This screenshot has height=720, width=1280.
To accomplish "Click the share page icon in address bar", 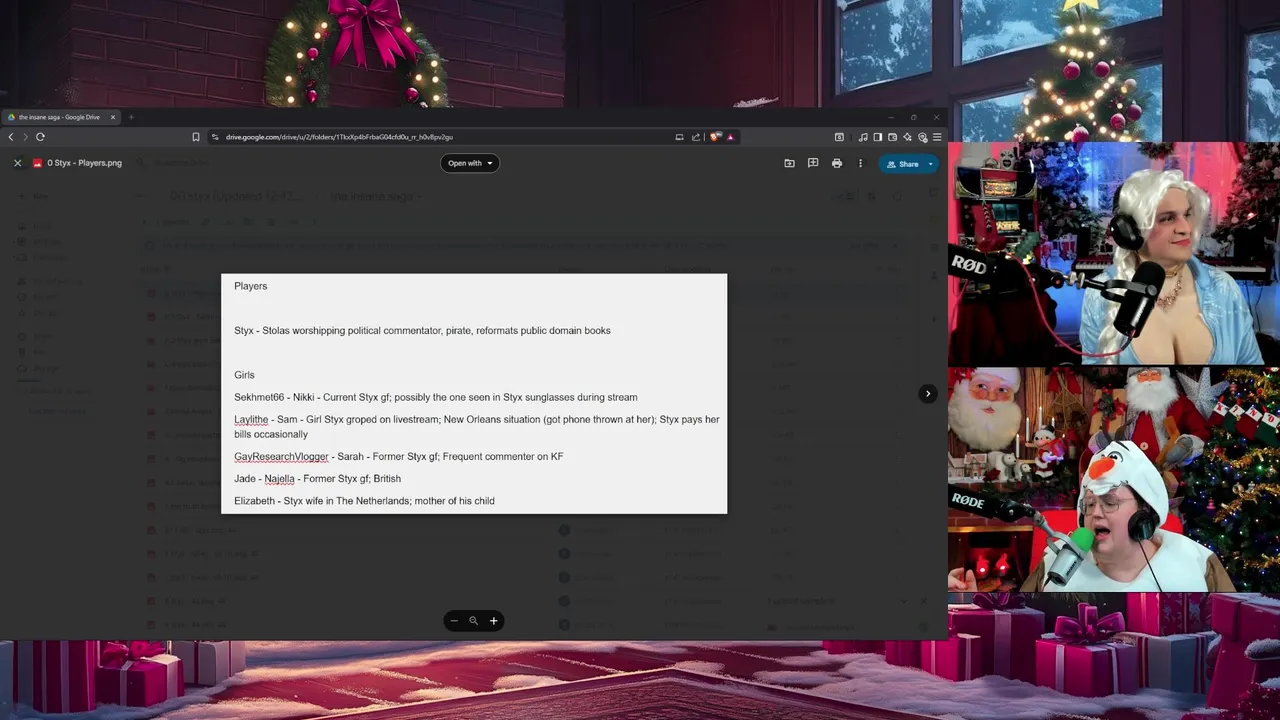I will click(696, 137).
